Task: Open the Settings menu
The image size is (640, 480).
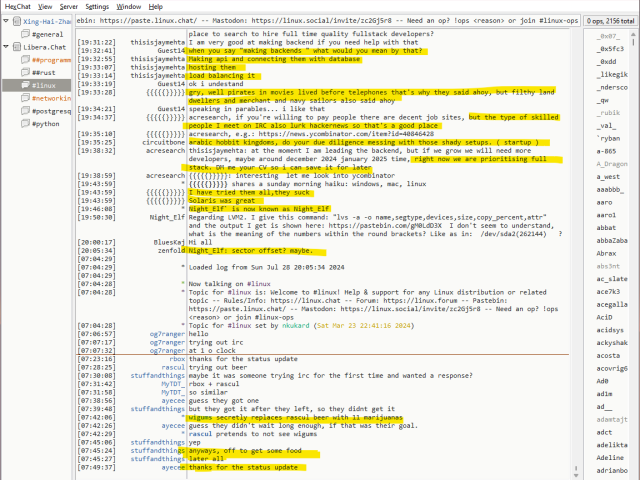Action: pos(98,6)
